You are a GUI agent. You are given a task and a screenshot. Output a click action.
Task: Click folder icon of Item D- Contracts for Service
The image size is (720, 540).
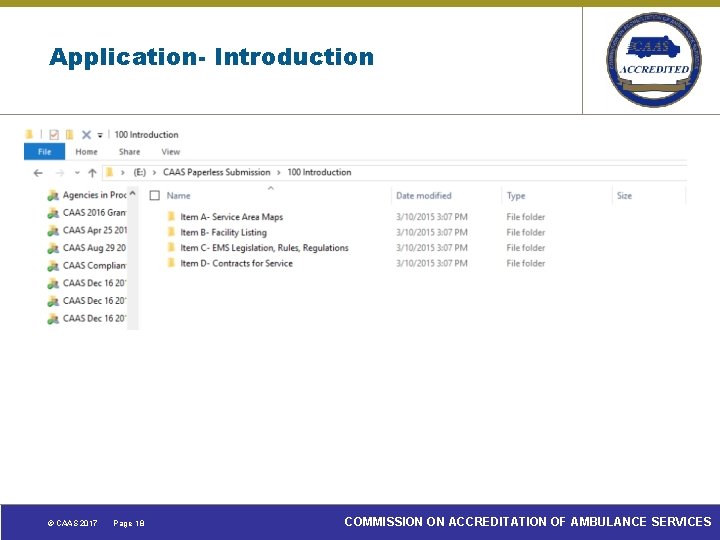[x=171, y=263]
